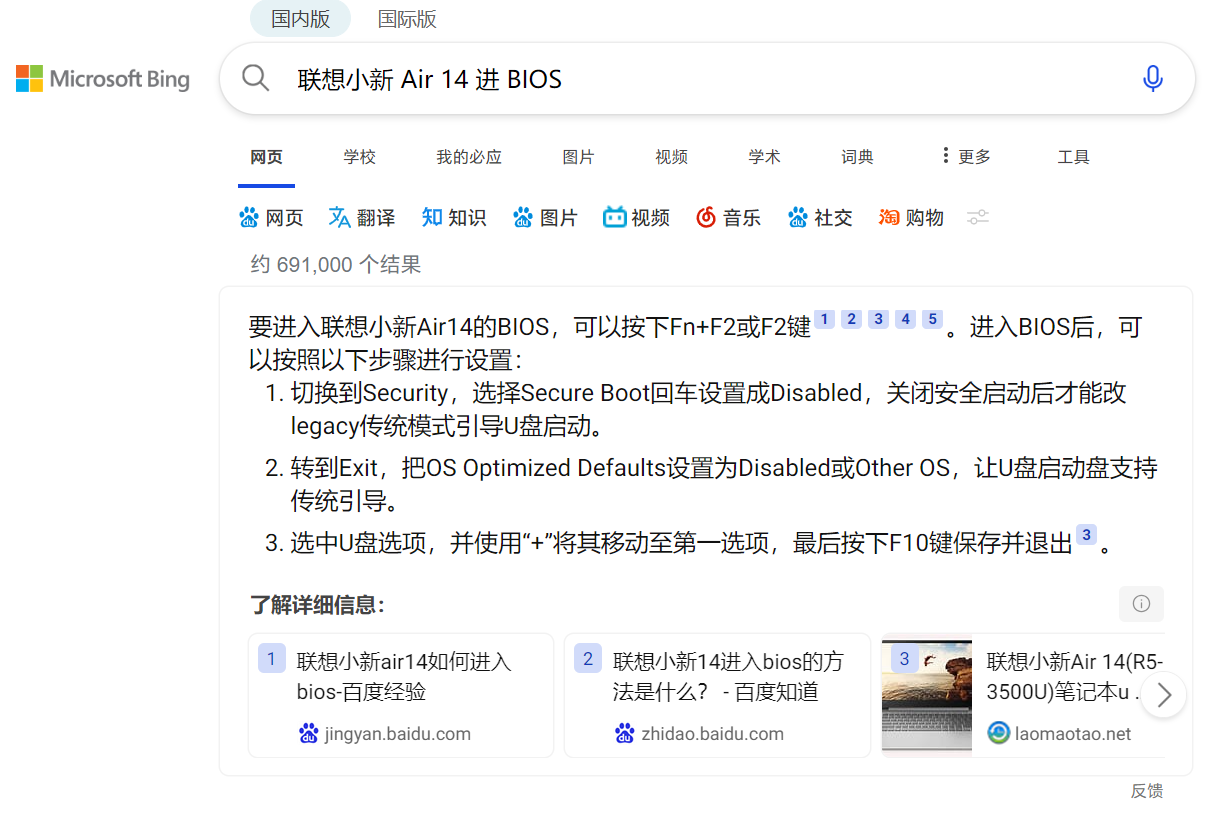Expand more sources with the right arrow

1163,694
